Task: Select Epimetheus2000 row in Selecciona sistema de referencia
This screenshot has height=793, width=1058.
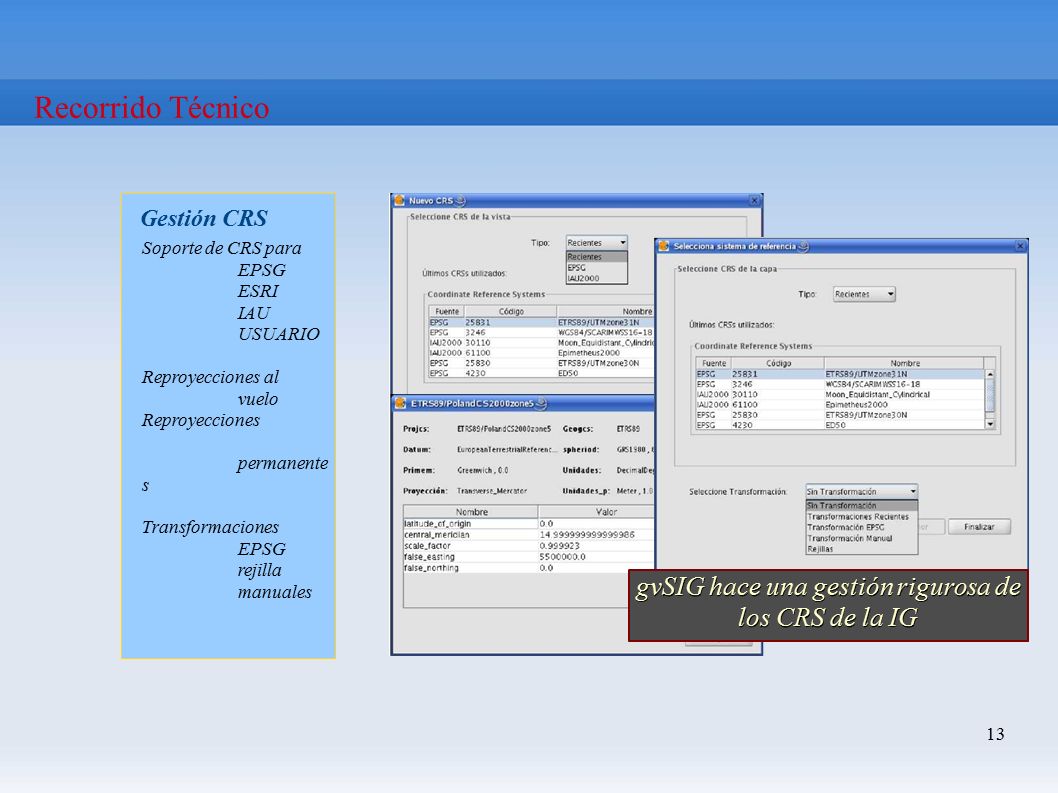Action: click(840, 404)
